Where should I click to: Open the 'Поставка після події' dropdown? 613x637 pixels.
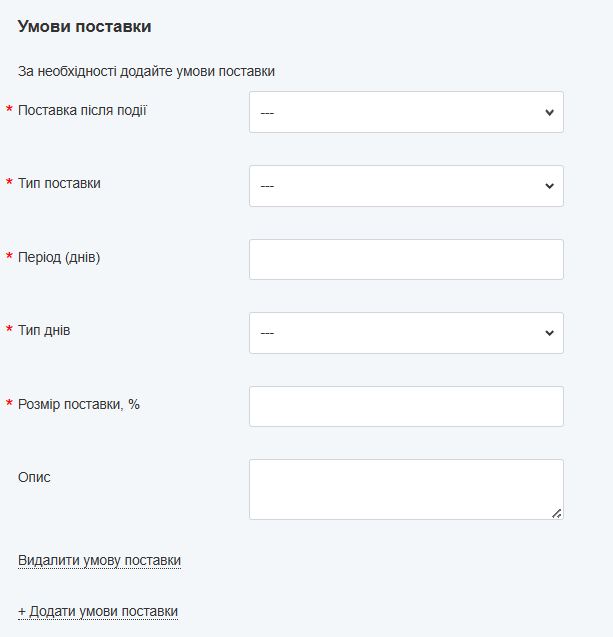pyautogui.click(x=406, y=112)
